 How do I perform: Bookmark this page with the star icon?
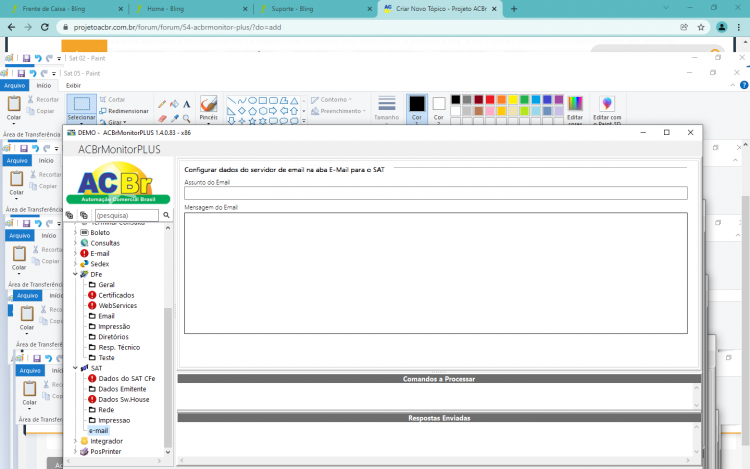click(701, 27)
